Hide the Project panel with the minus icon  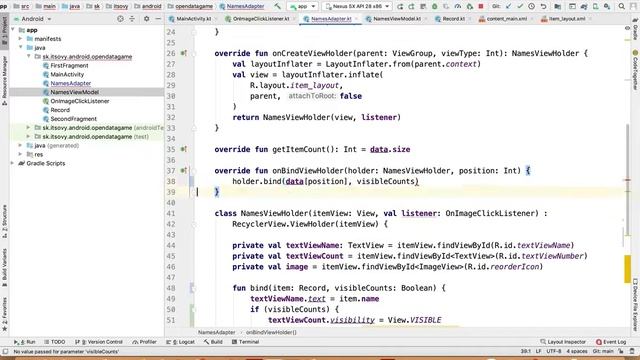pyautogui.click(x=158, y=19)
